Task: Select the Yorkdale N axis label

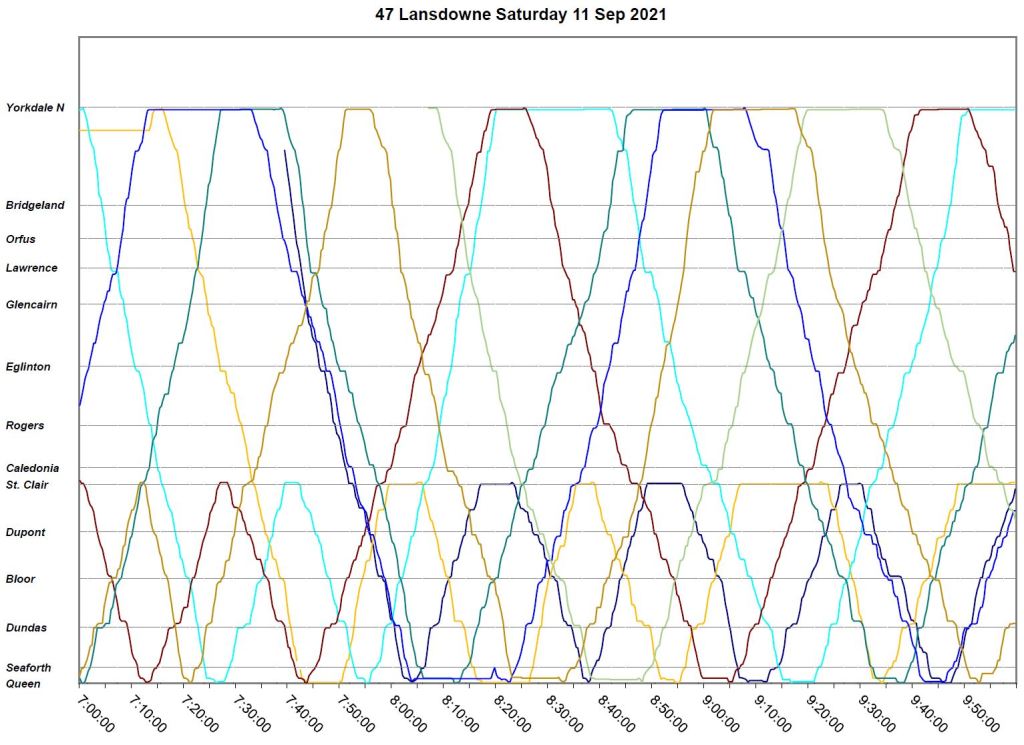Action: (35, 108)
